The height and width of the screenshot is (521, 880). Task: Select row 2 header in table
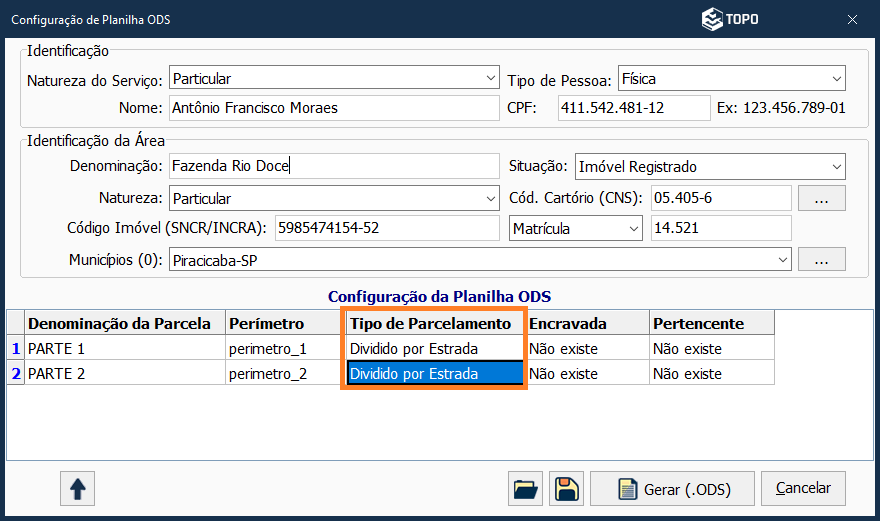[15, 374]
